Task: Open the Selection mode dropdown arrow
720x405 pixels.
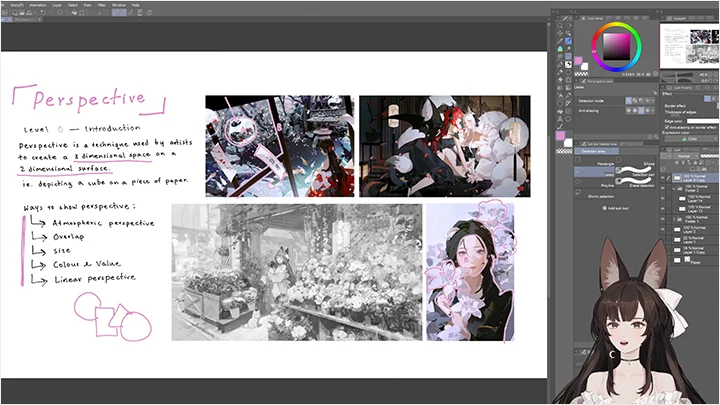Action: tap(652, 101)
